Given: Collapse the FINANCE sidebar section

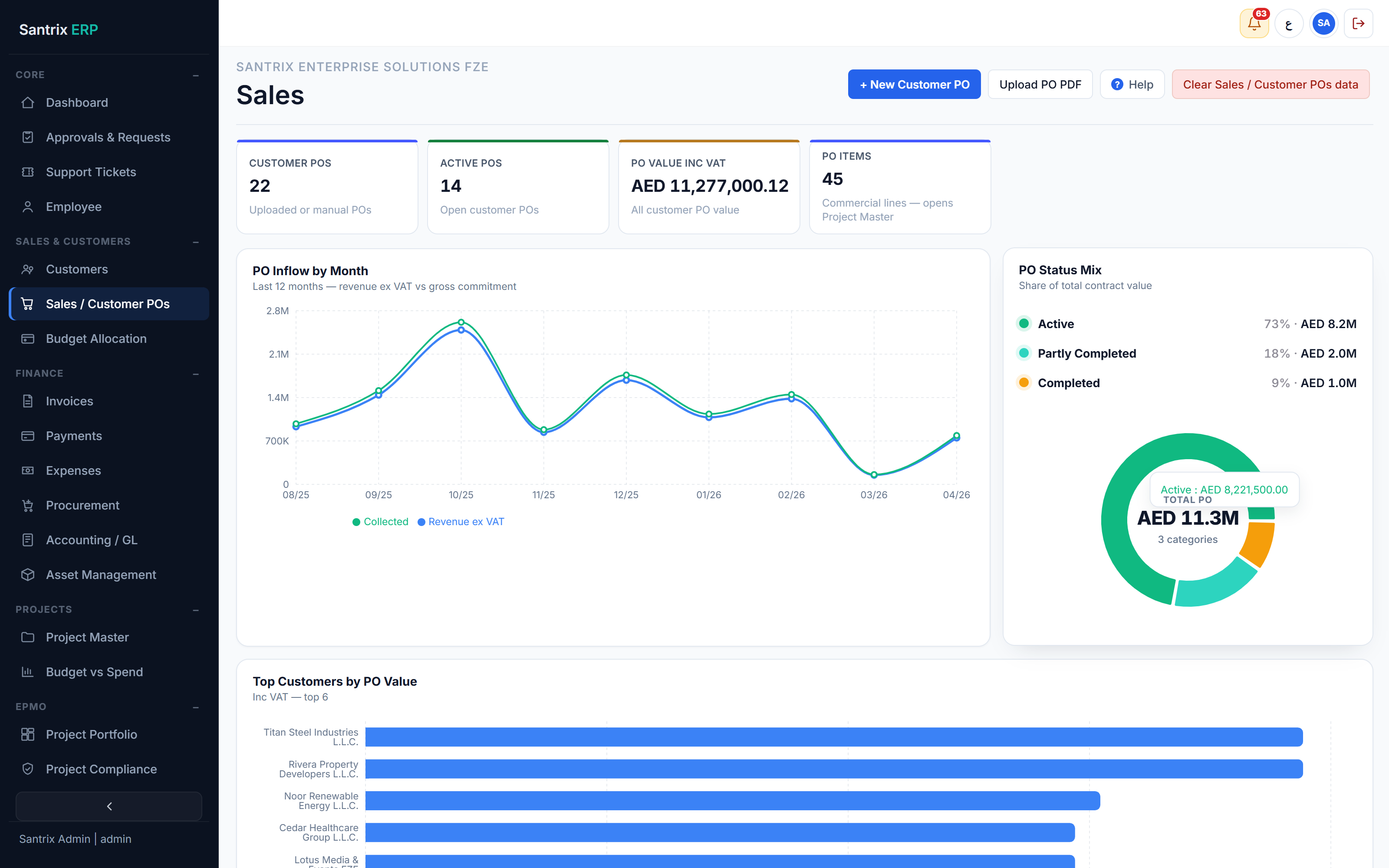Looking at the screenshot, I should [x=196, y=374].
